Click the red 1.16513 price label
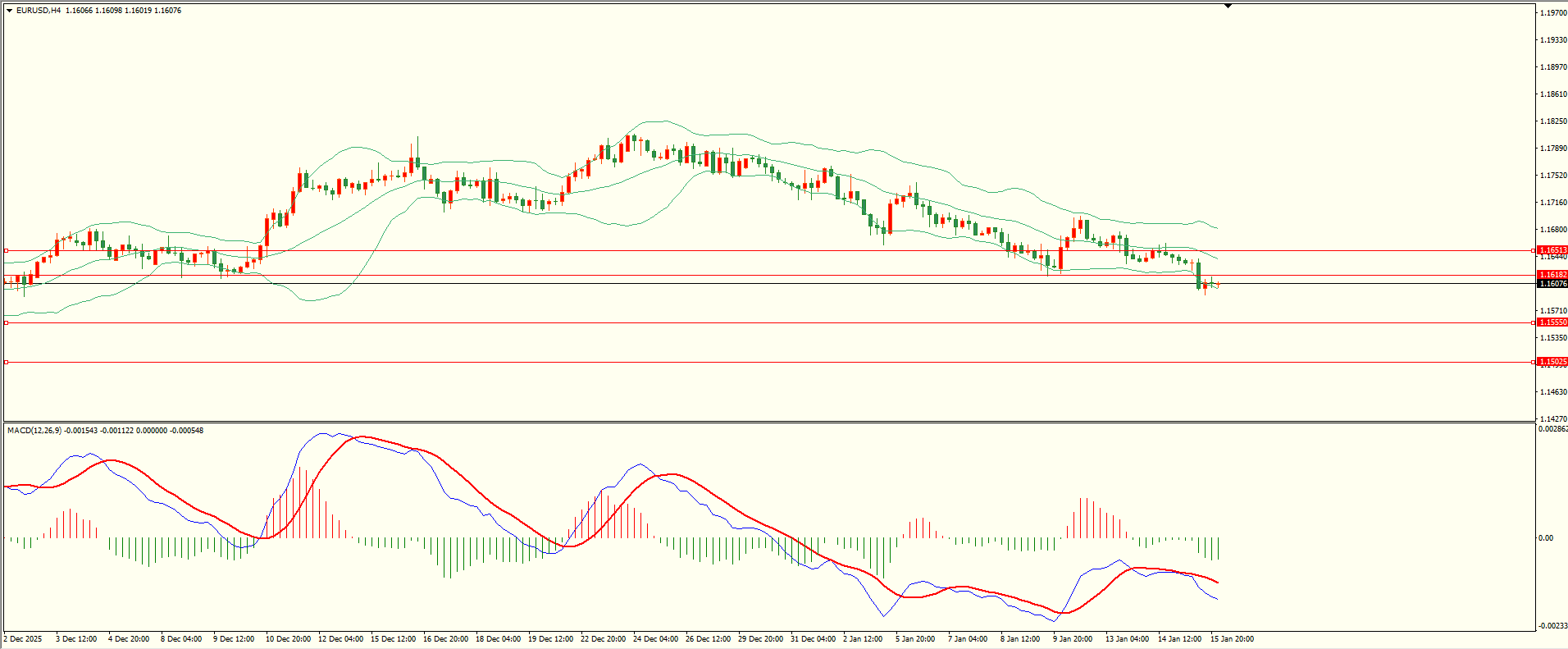 tap(1552, 250)
